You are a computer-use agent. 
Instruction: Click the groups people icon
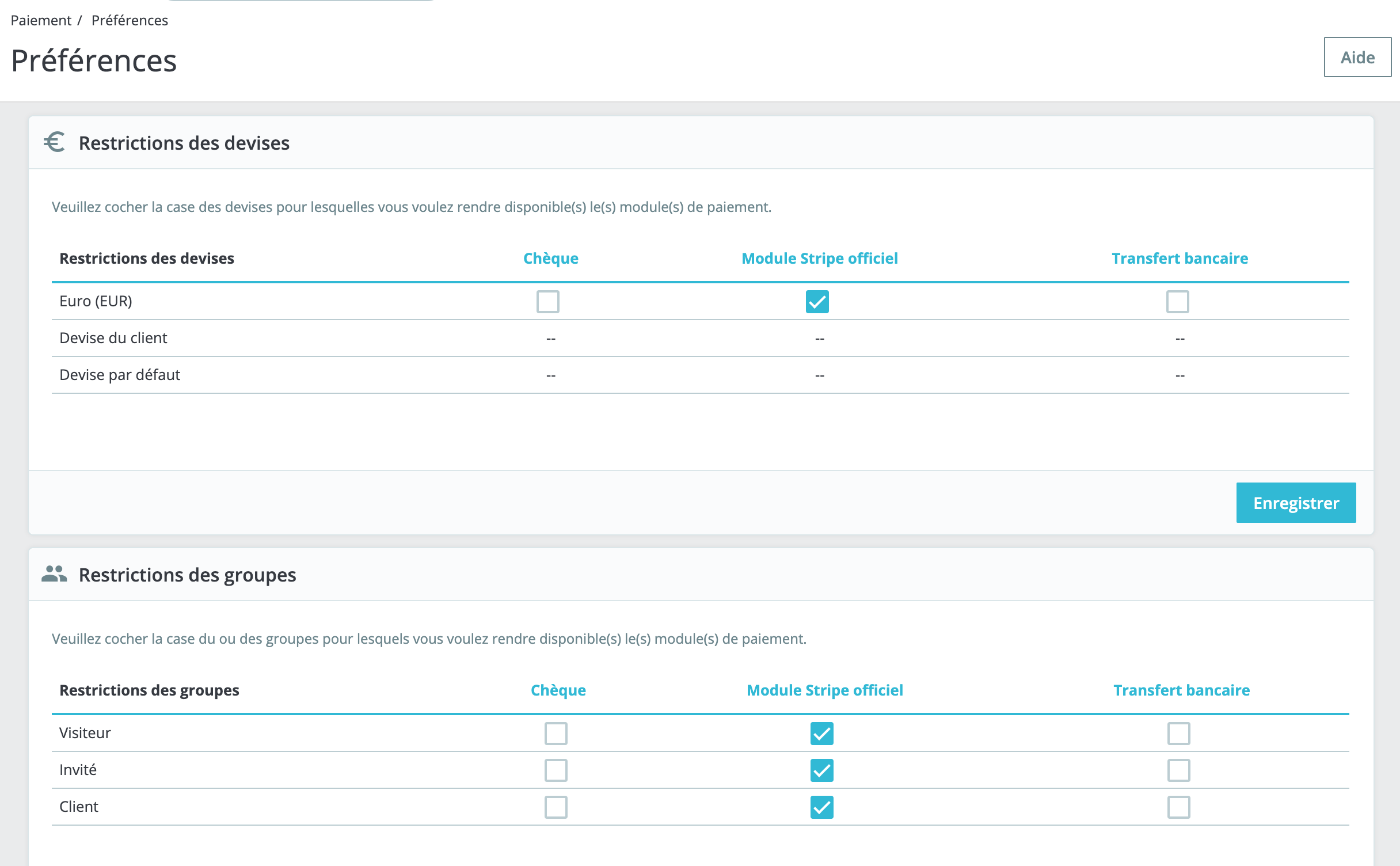tap(54, 574)
